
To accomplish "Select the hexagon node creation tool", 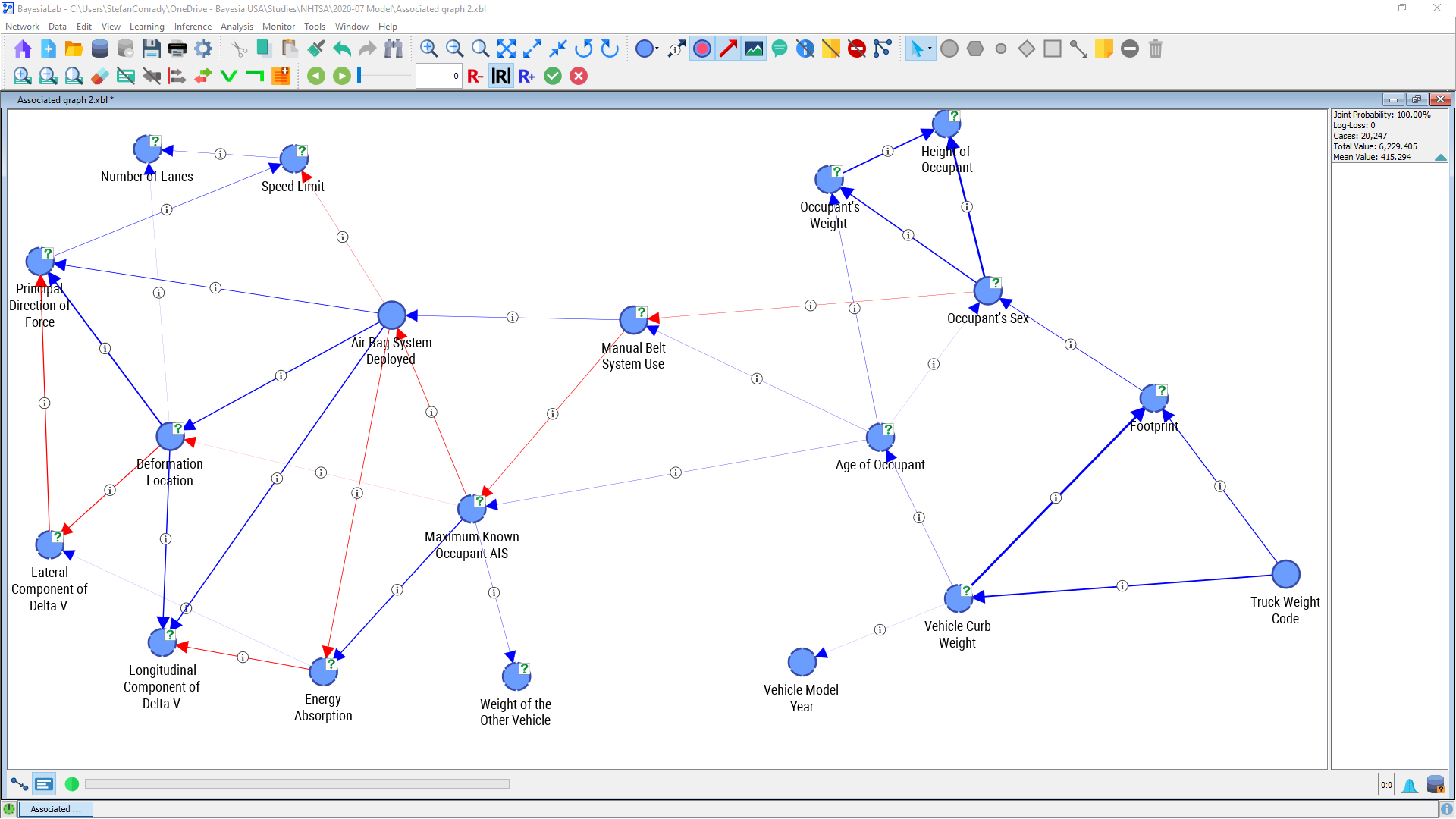I will [975, 49].
